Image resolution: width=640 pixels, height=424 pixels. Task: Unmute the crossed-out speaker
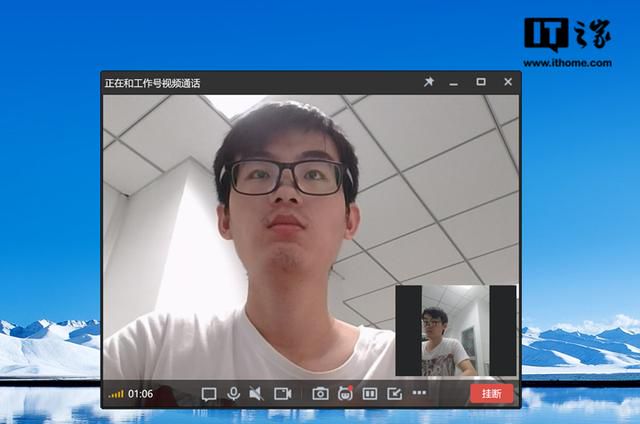pos(256,394)
